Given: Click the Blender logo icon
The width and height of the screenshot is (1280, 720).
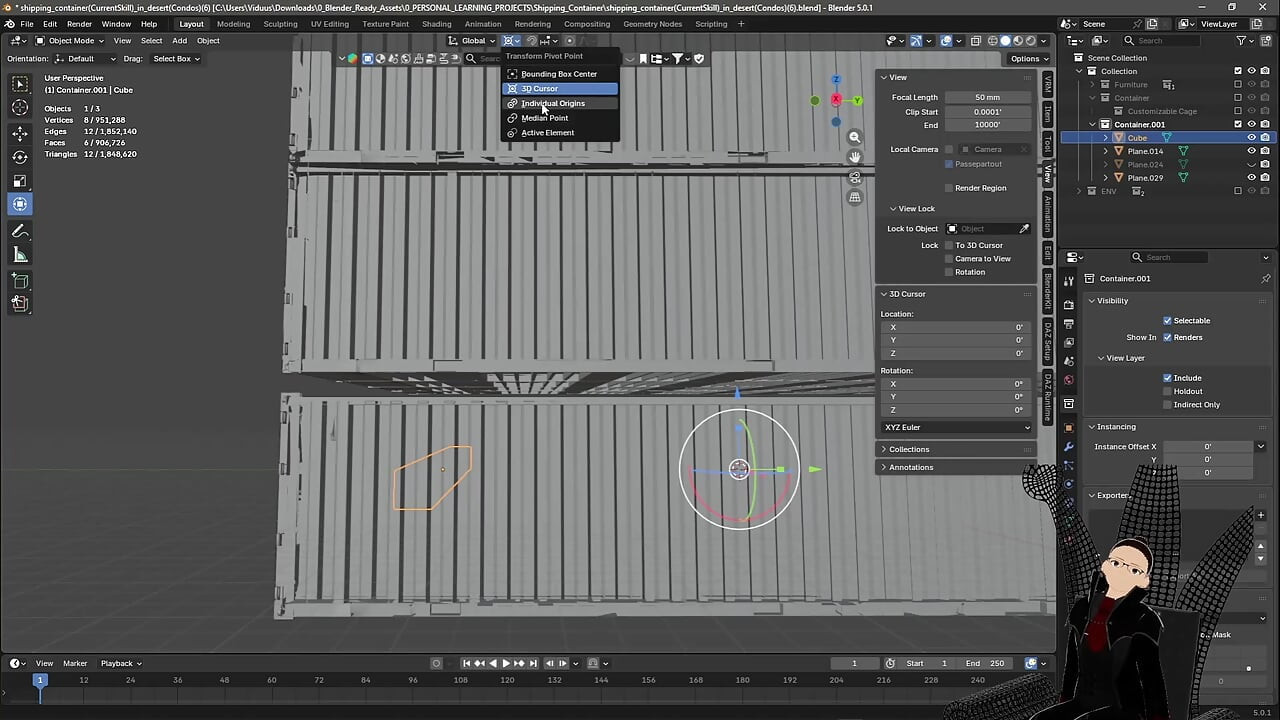Looking at the screenshot, I should pyautogui.click(x=10, y=24).
